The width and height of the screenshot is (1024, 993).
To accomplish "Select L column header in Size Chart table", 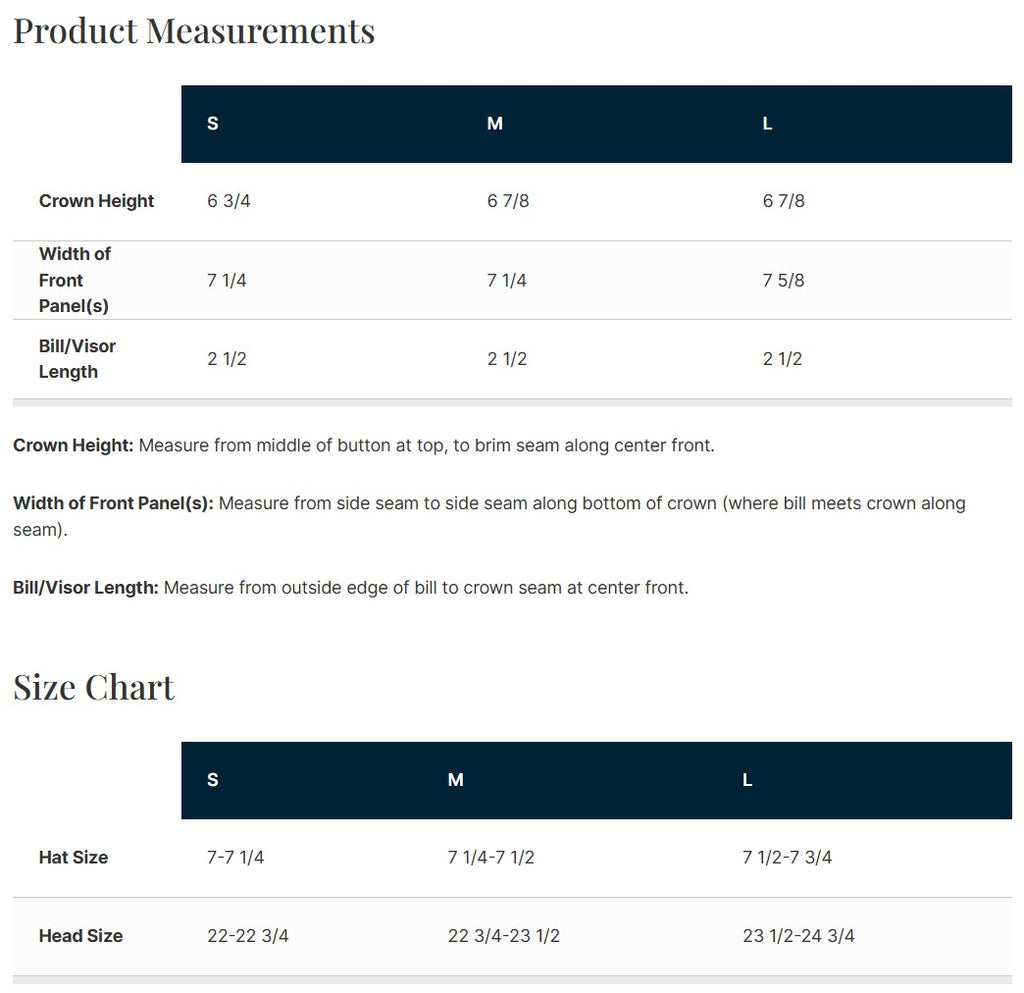I will tap(748, 780).
